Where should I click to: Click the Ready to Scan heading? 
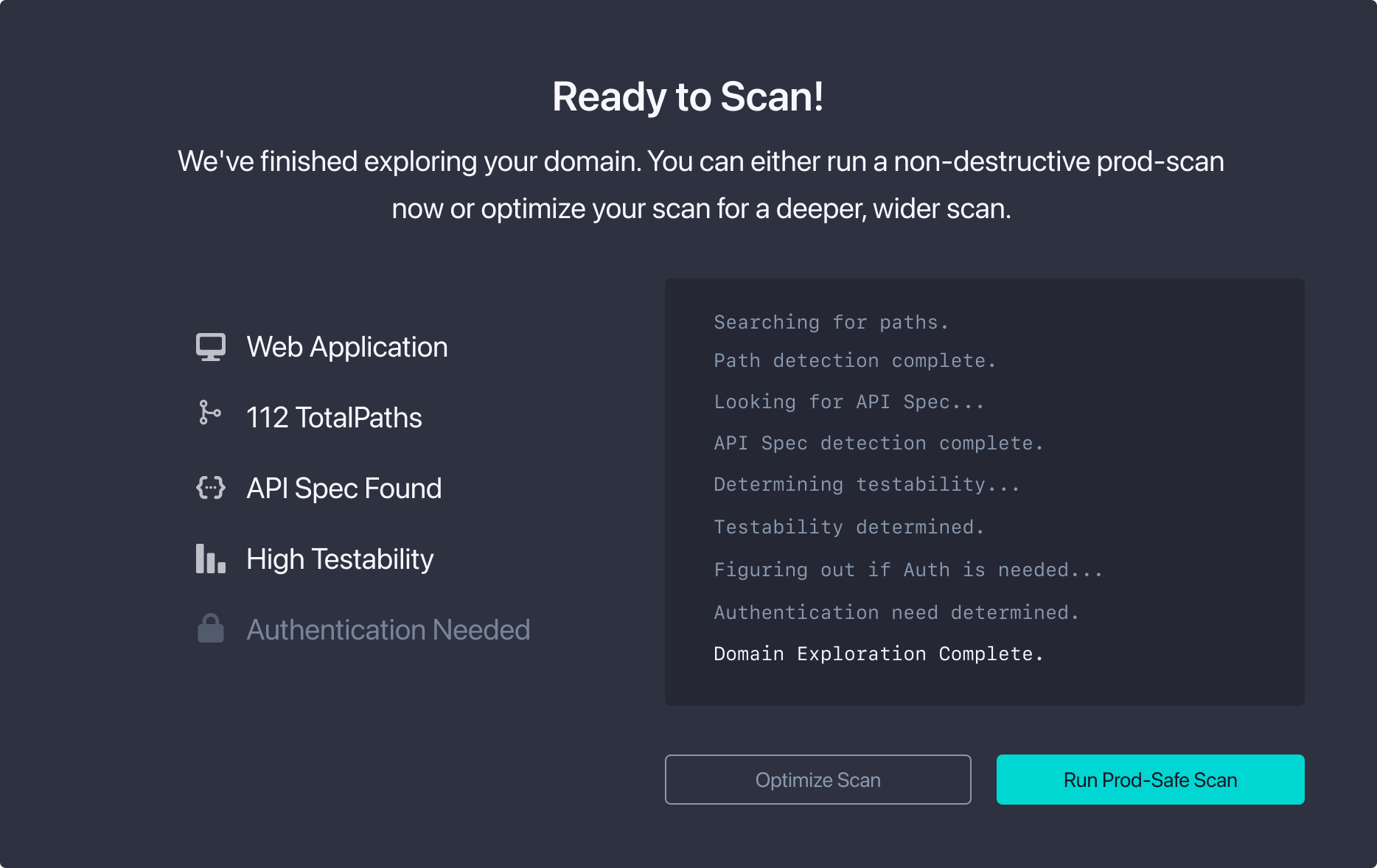[x=688, y=96]
